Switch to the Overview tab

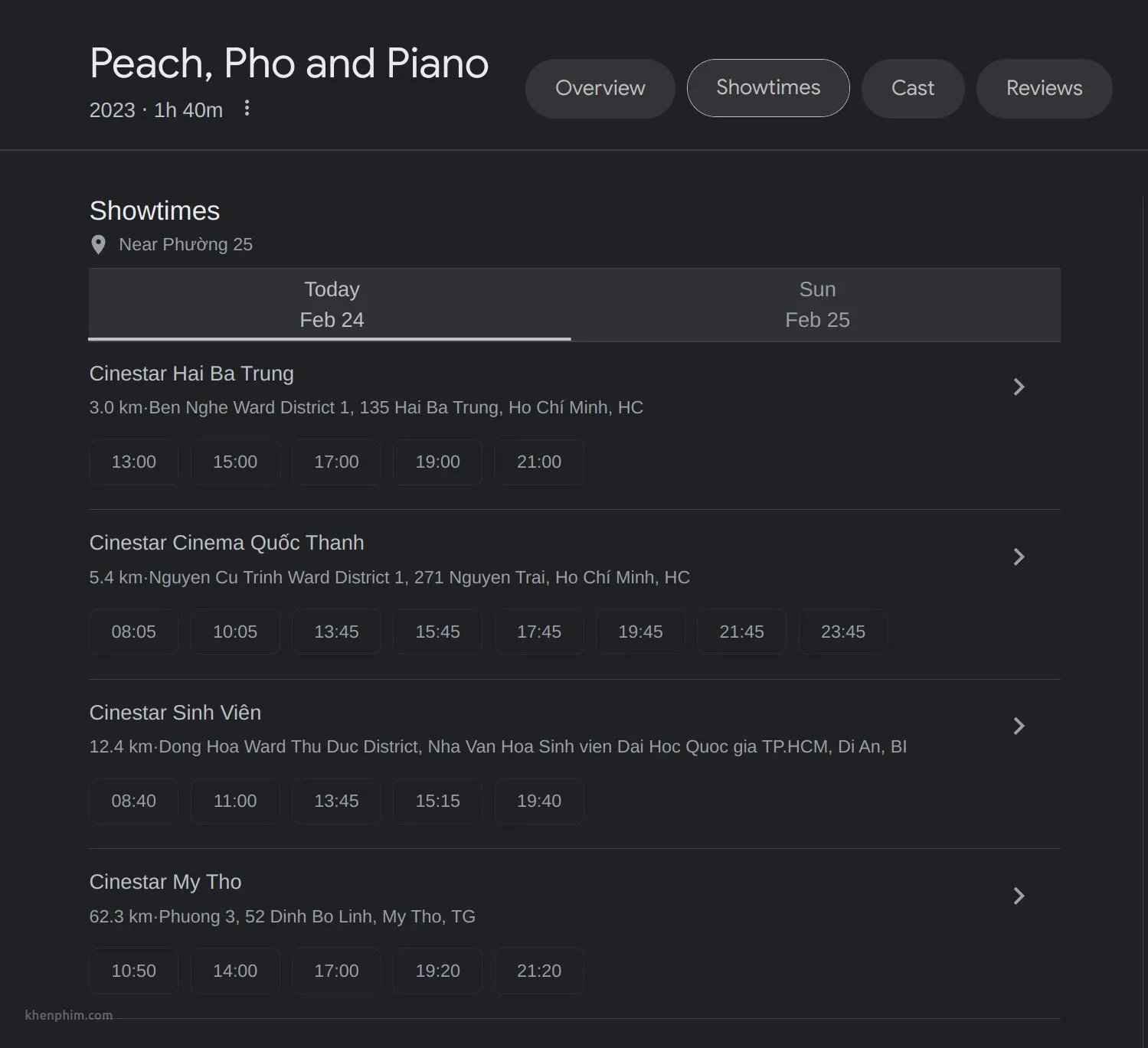tap(600, 88)
